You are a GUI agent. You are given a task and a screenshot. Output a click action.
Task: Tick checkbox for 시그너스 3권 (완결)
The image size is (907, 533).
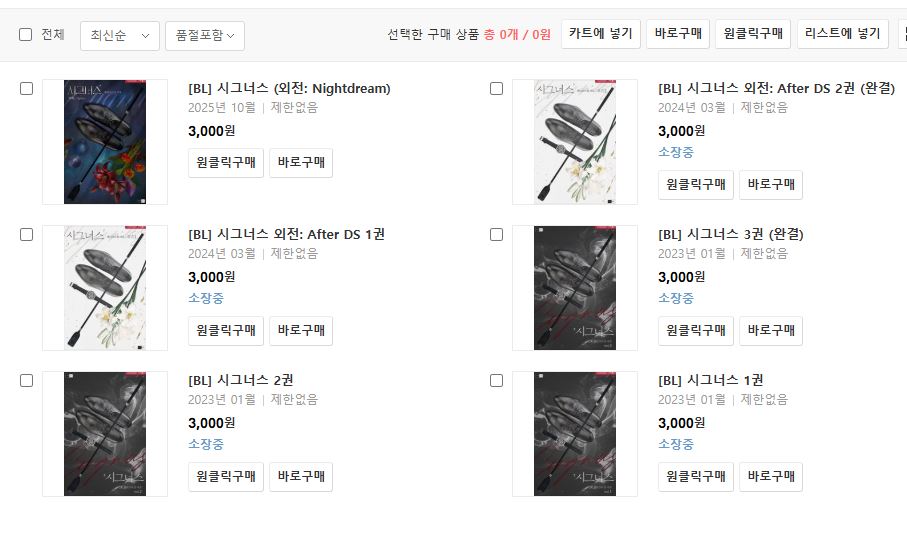tap(496, 234)
